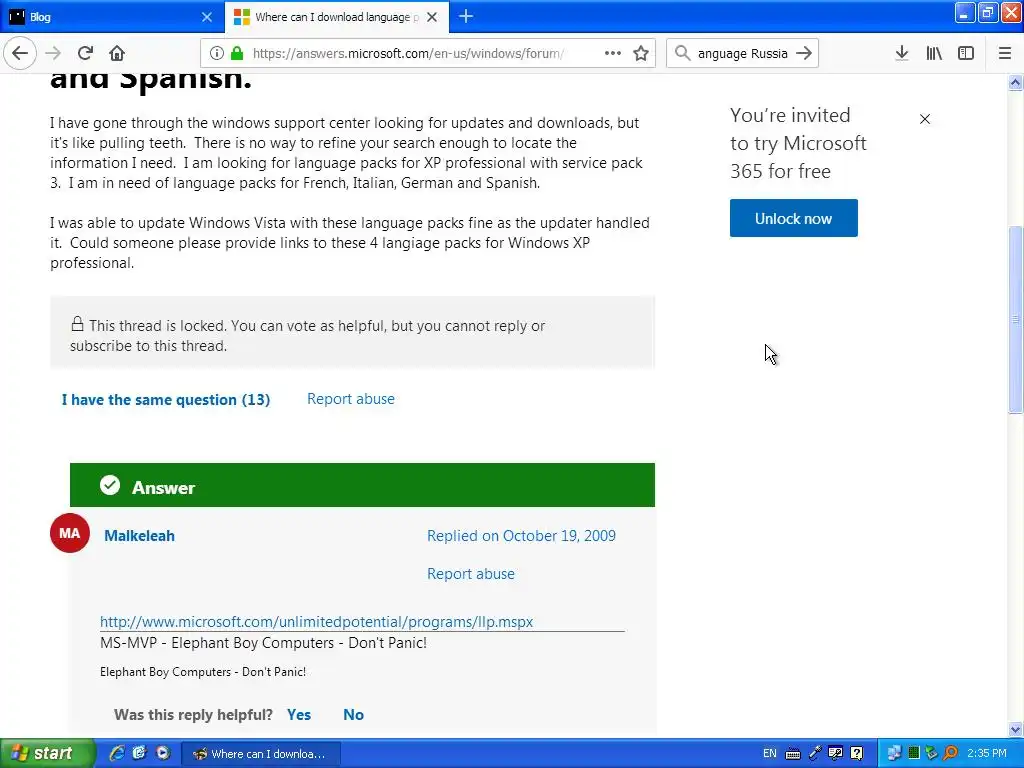The height and width of the screenshot is (768, 1024).
Task: Click the language bar help icon
Action: 857,754
